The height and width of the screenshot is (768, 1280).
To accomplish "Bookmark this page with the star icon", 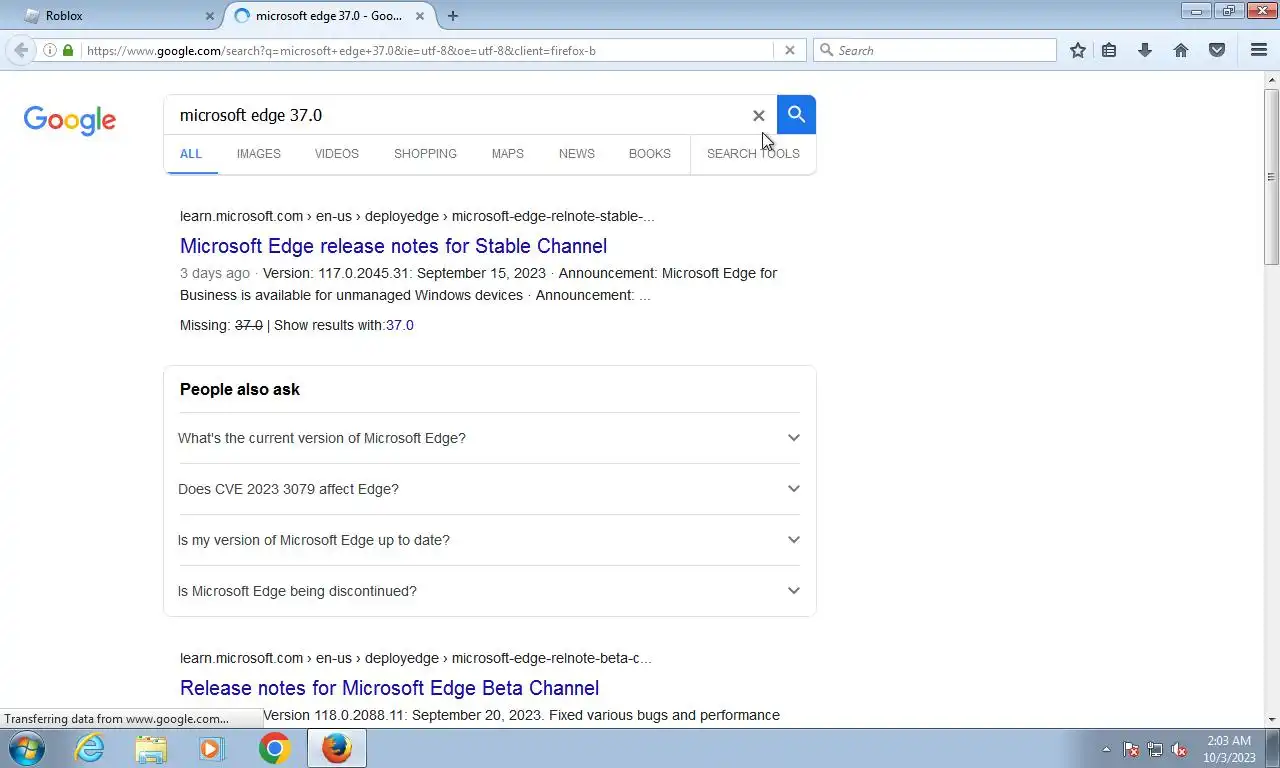I will point(1078,50).
